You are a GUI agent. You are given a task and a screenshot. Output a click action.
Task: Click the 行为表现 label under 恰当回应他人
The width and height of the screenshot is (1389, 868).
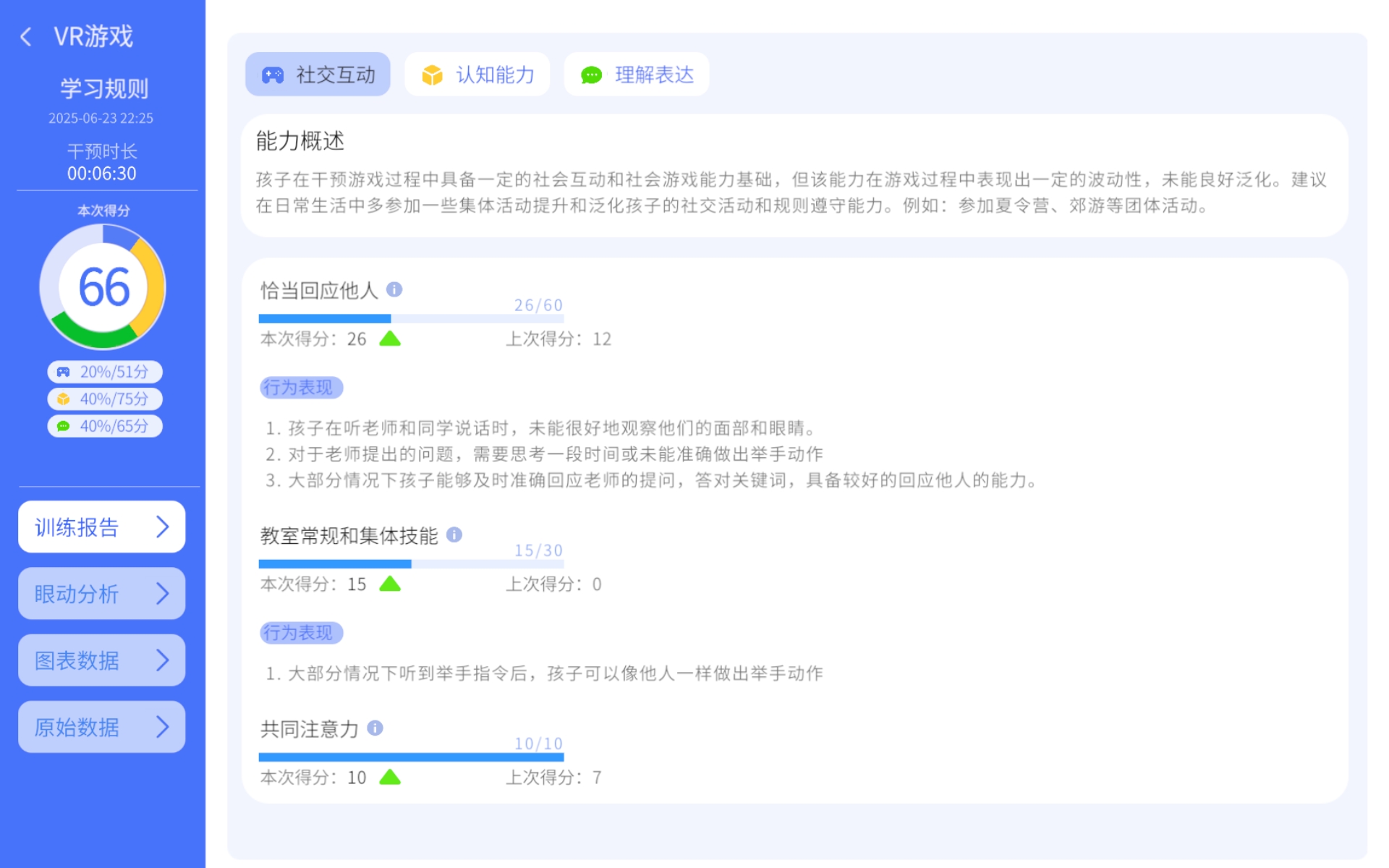click(x=301, y=387)
